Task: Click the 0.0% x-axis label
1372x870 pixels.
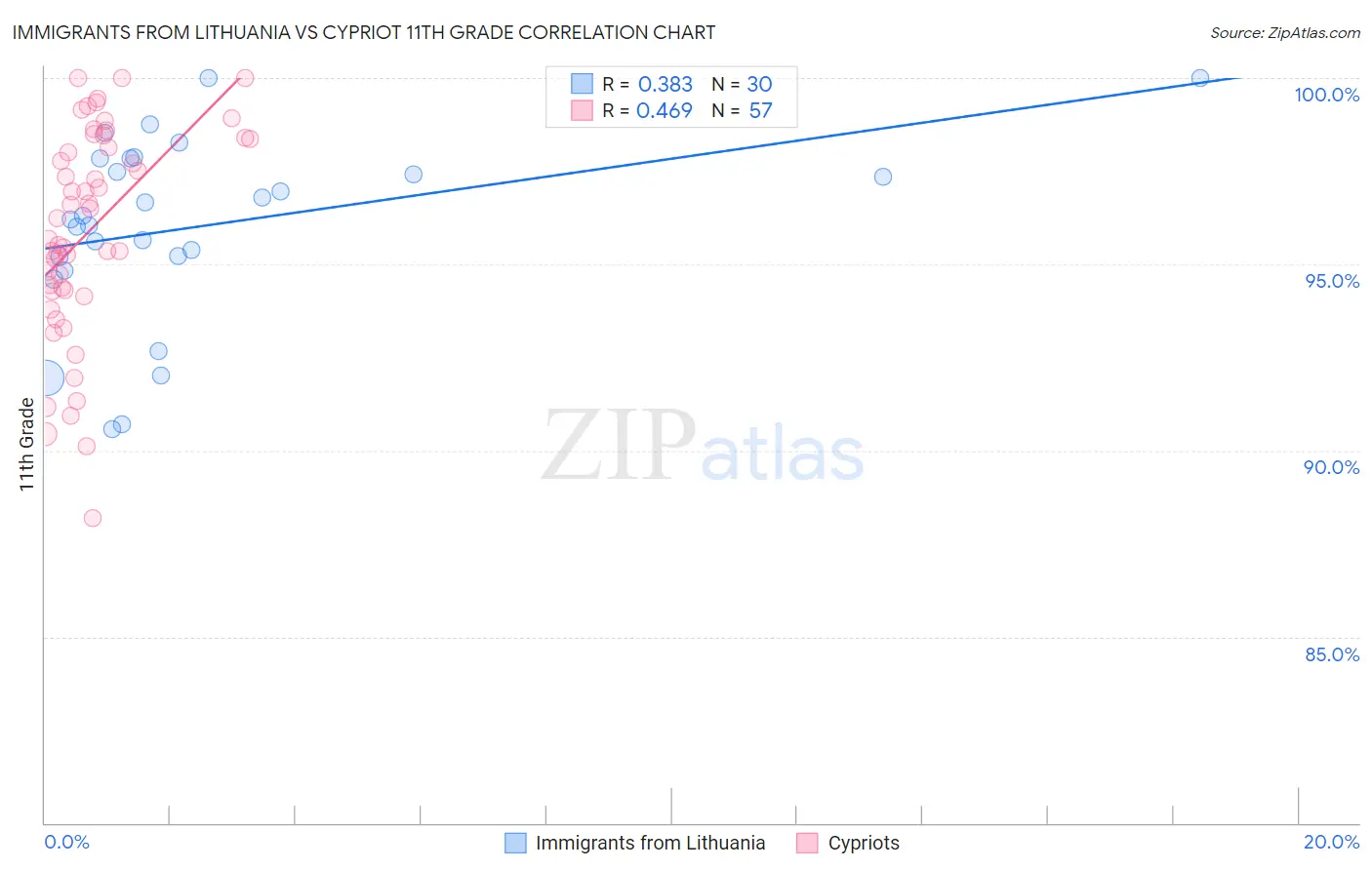Action: (x=67, y=842)
